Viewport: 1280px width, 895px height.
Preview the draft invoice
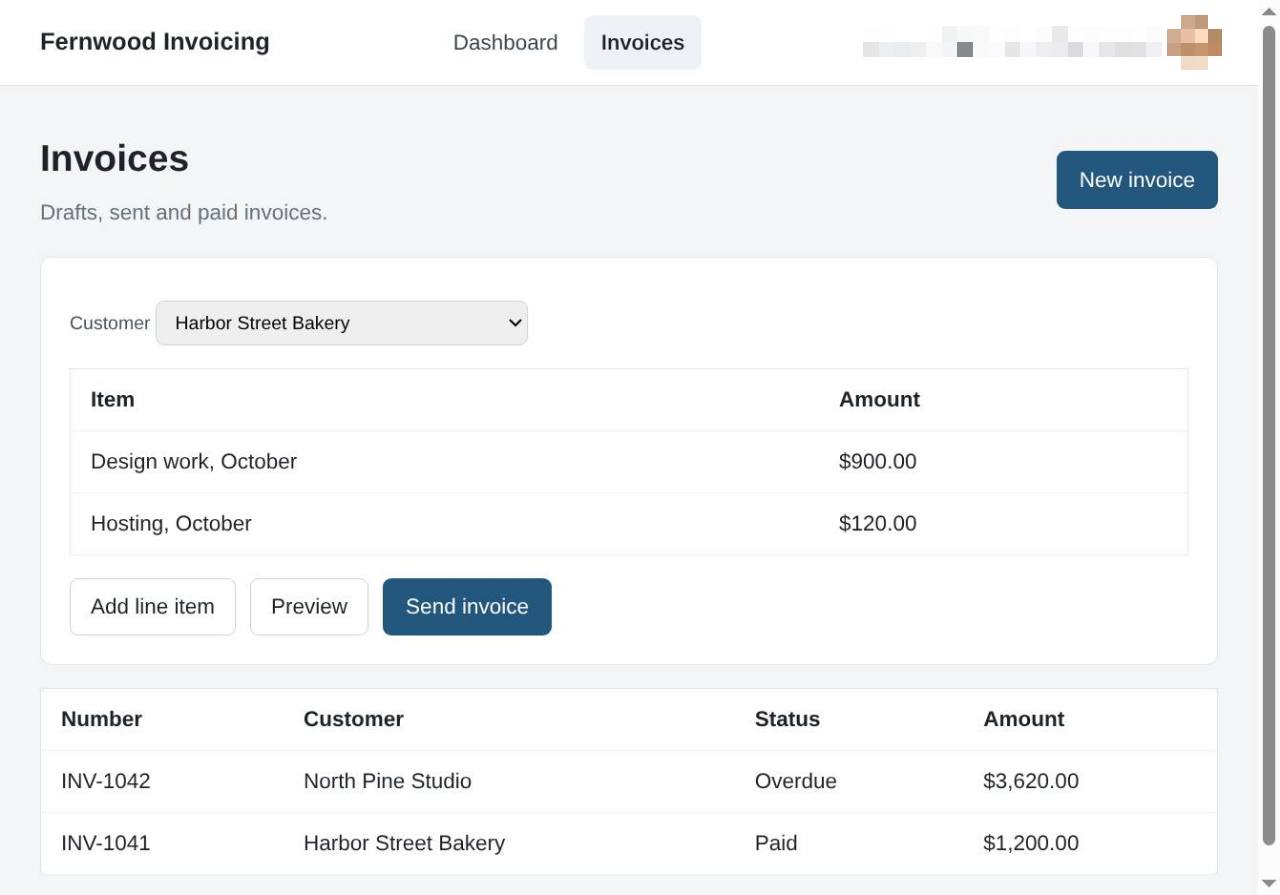click(x=309, y=607)
